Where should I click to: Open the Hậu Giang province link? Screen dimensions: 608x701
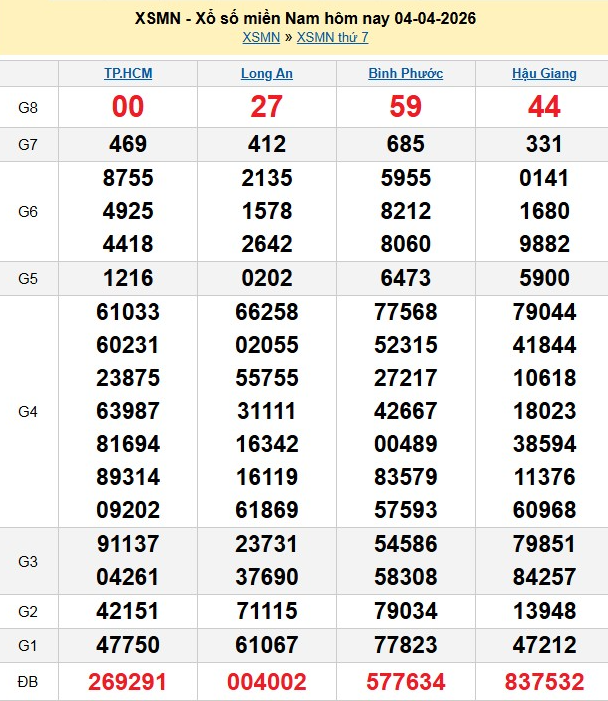coord(543,74)
